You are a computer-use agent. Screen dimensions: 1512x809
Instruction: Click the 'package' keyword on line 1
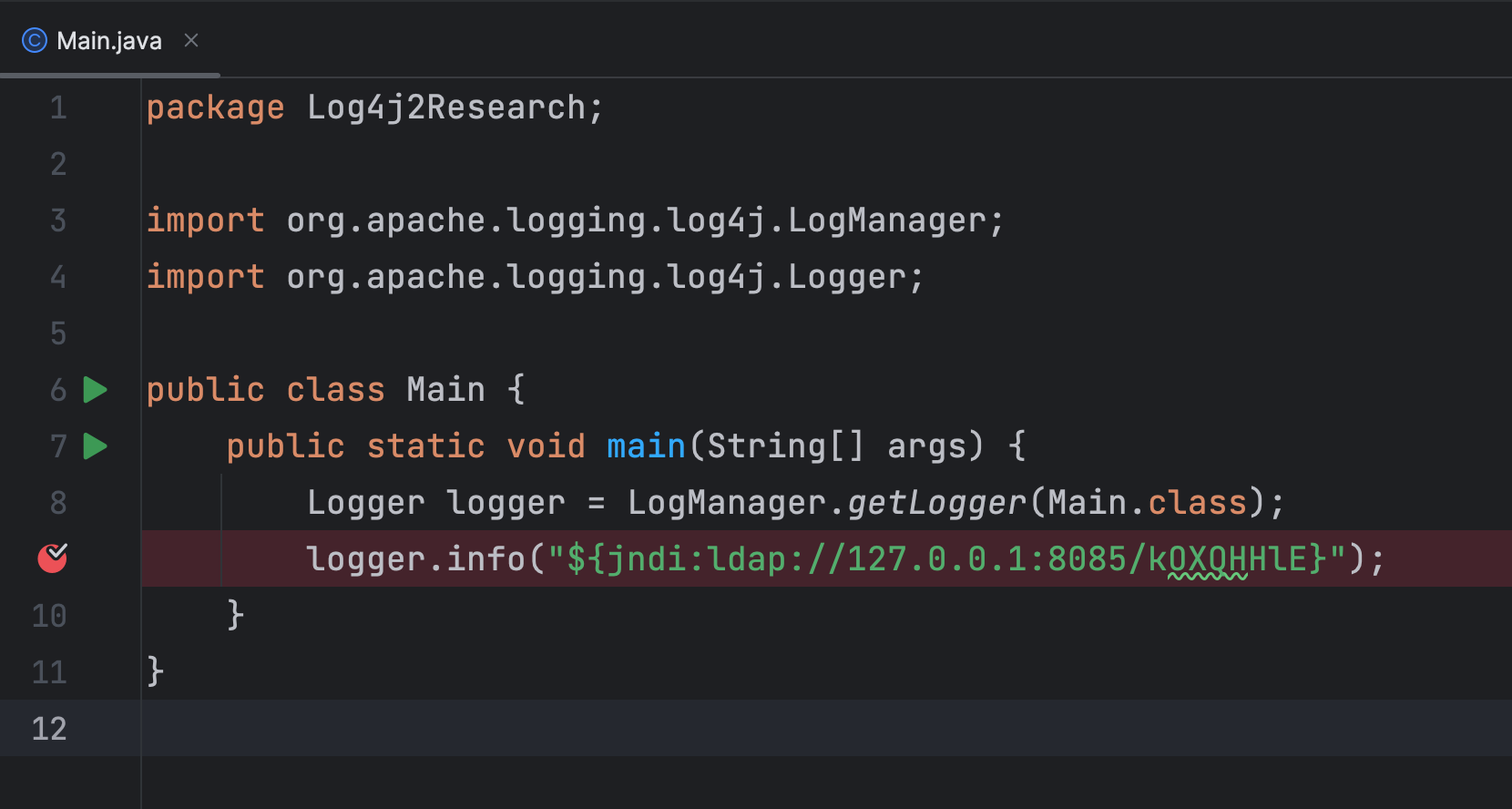pyautogui.click(x=216, y=108)
